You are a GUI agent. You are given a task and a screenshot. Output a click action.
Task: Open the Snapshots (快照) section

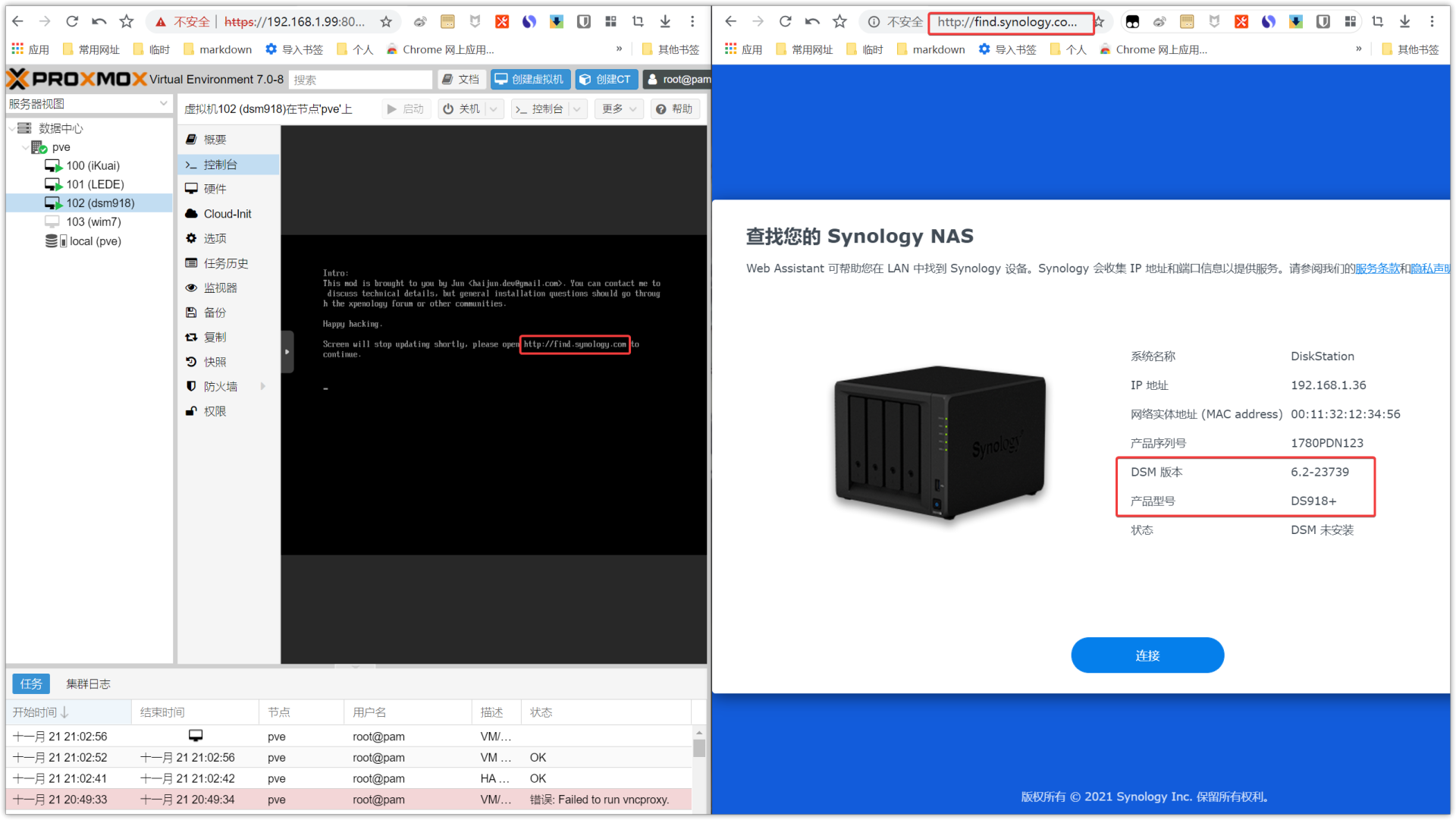(215, 362)
